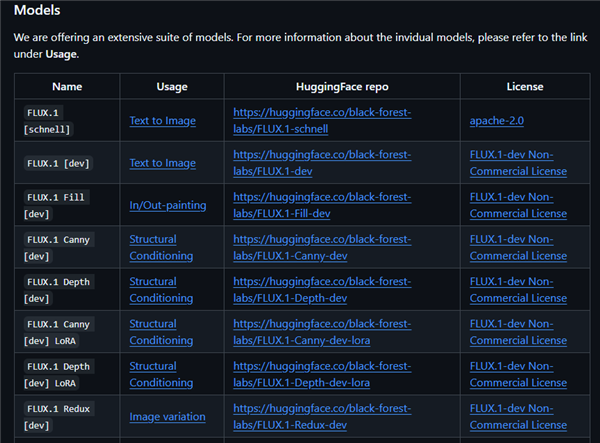Open Text to Image link for FLUX.1 [dev]
Screen dimensions: 600x443
[x=162, y=163]
